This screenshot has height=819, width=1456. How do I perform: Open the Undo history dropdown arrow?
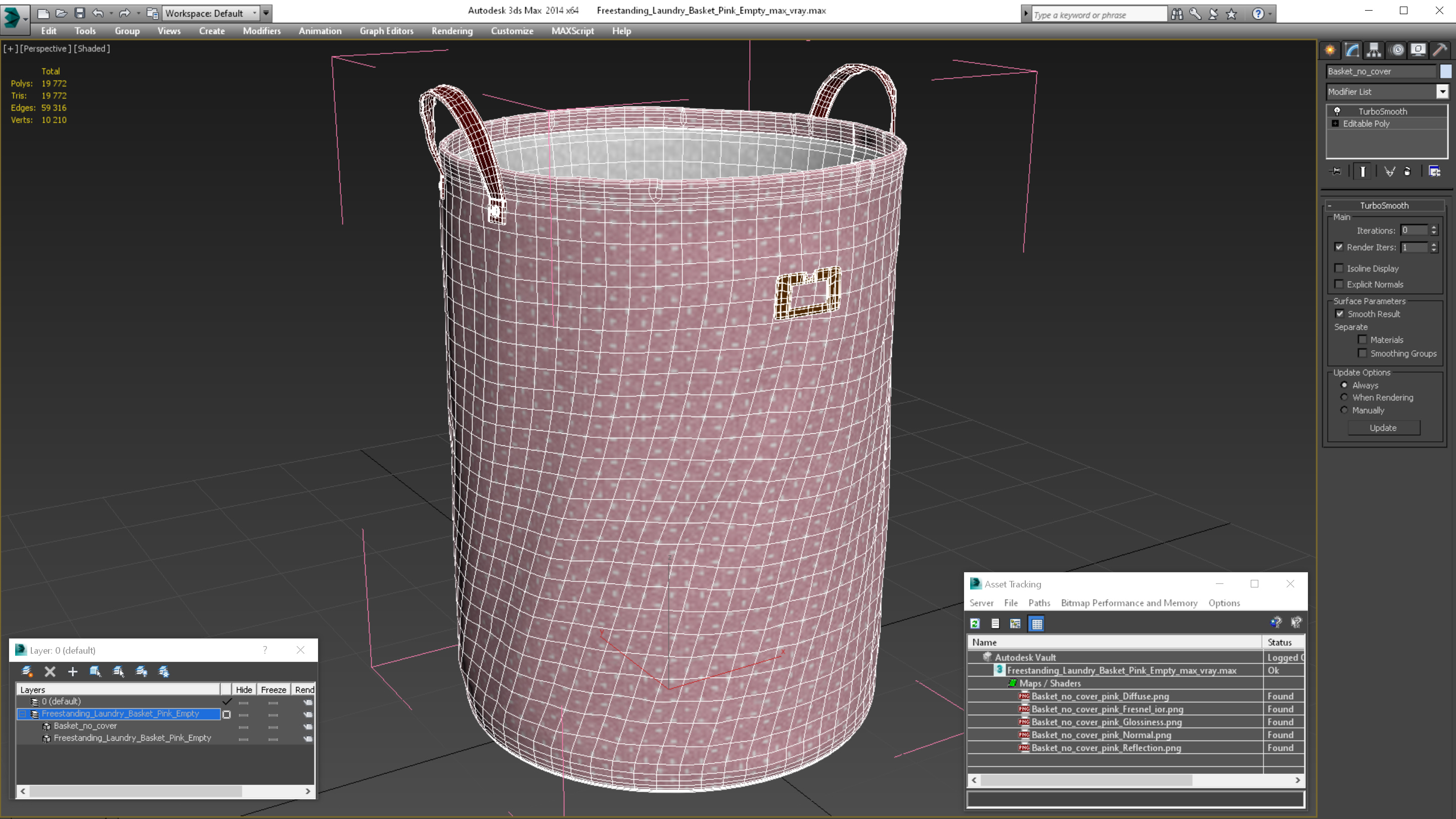(111, 13)
